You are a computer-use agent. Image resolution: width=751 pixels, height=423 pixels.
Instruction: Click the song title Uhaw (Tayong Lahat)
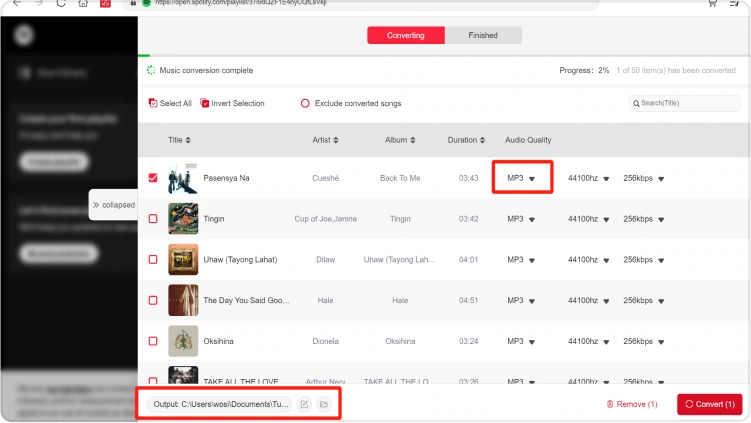click(240, 259)
